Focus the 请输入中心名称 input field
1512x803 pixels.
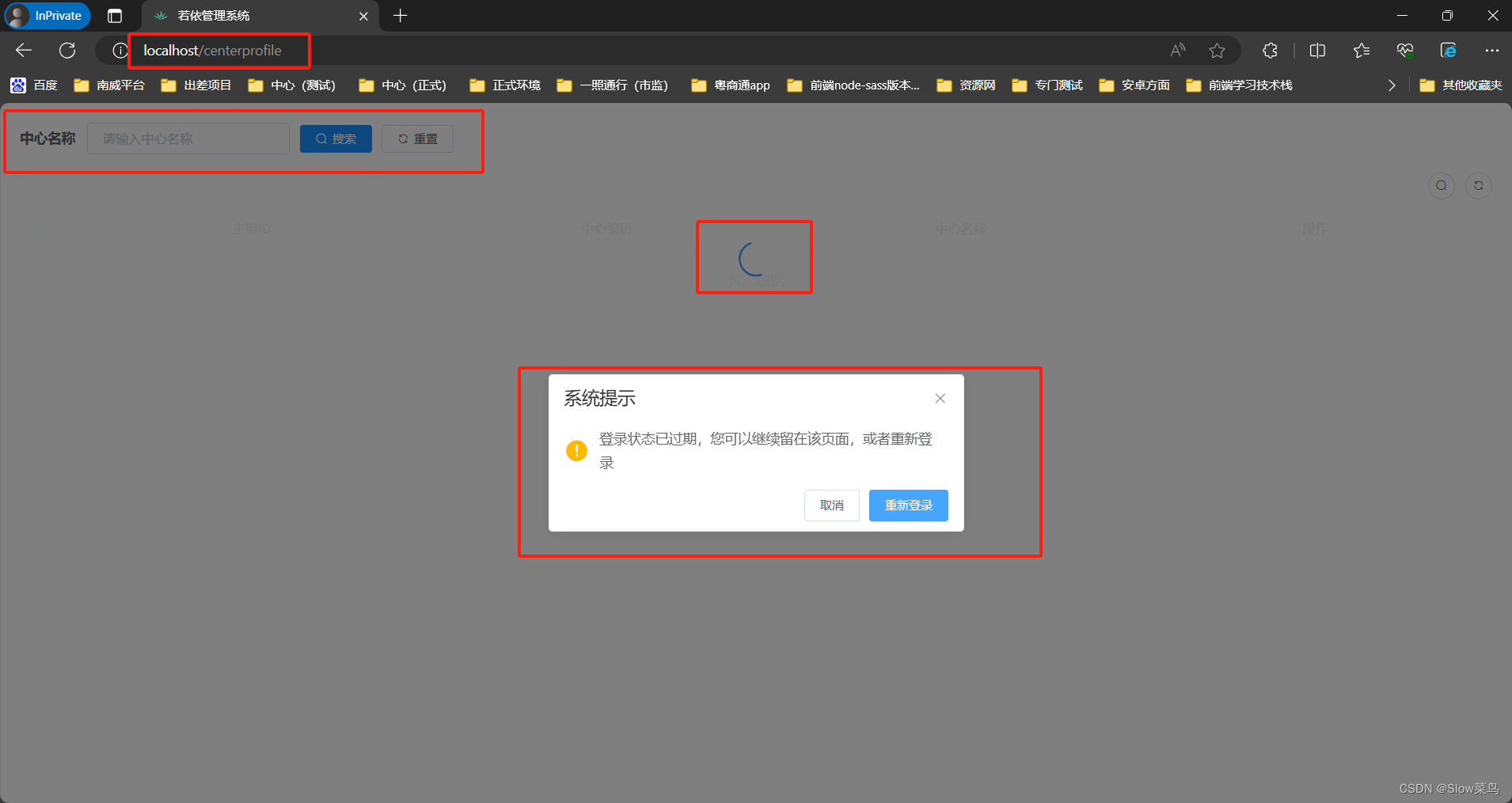click(x=188, y=138)
